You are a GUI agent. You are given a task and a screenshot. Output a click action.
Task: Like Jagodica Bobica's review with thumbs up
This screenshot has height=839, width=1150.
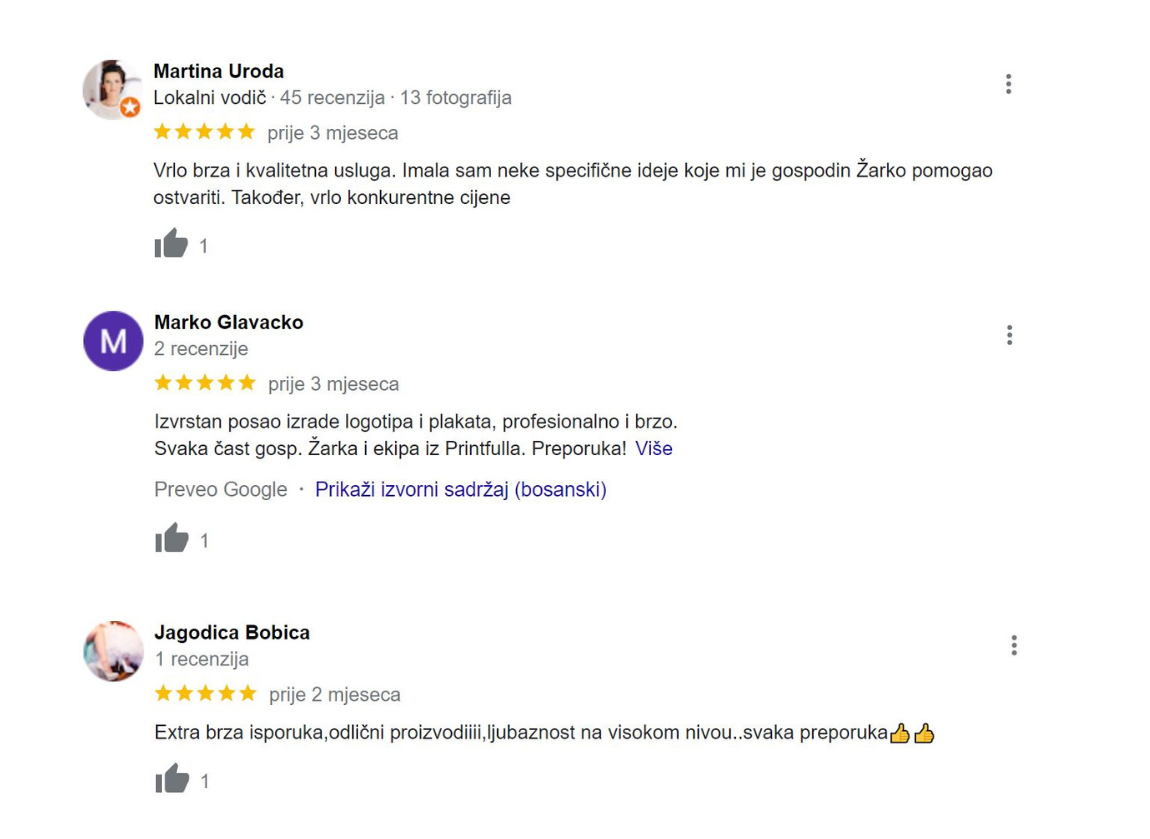(x=172, y=779)
